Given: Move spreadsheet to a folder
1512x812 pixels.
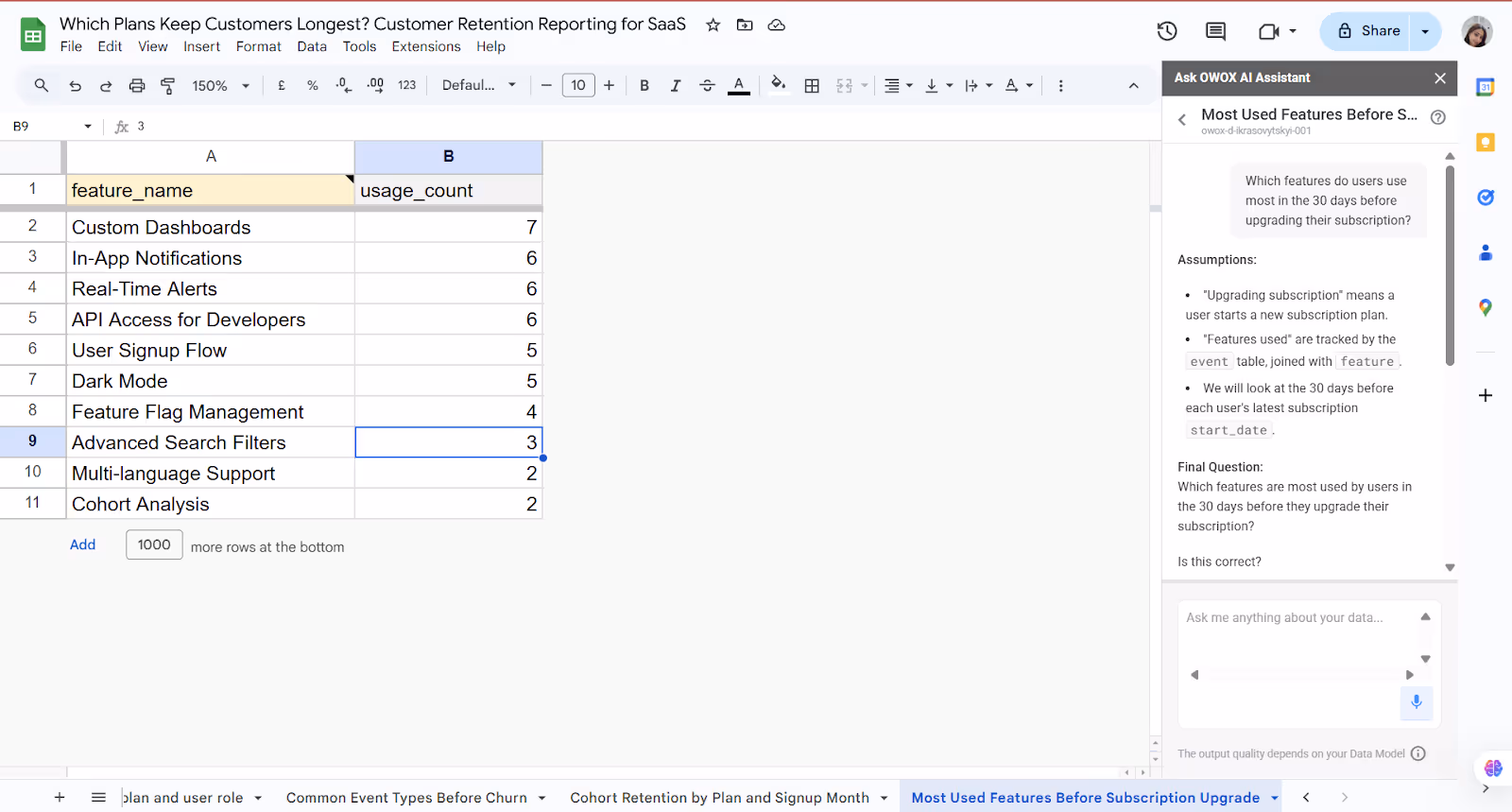Looking at the screenshot, I should coord(745,25).
